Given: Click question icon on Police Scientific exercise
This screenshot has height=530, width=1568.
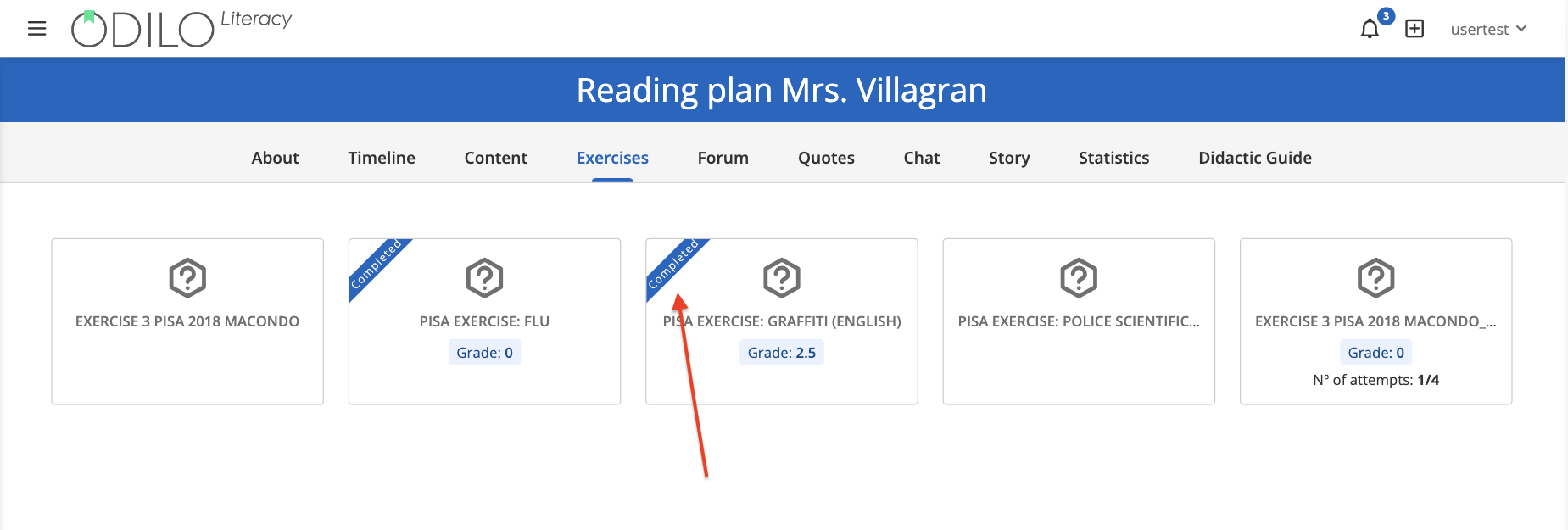Looking at the screenshot, I should tap(1079, 277).
